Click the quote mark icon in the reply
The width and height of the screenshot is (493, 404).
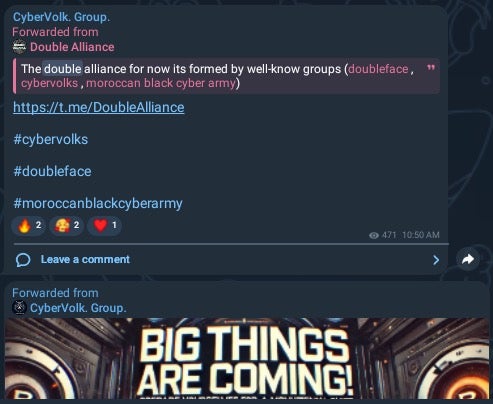431,68
